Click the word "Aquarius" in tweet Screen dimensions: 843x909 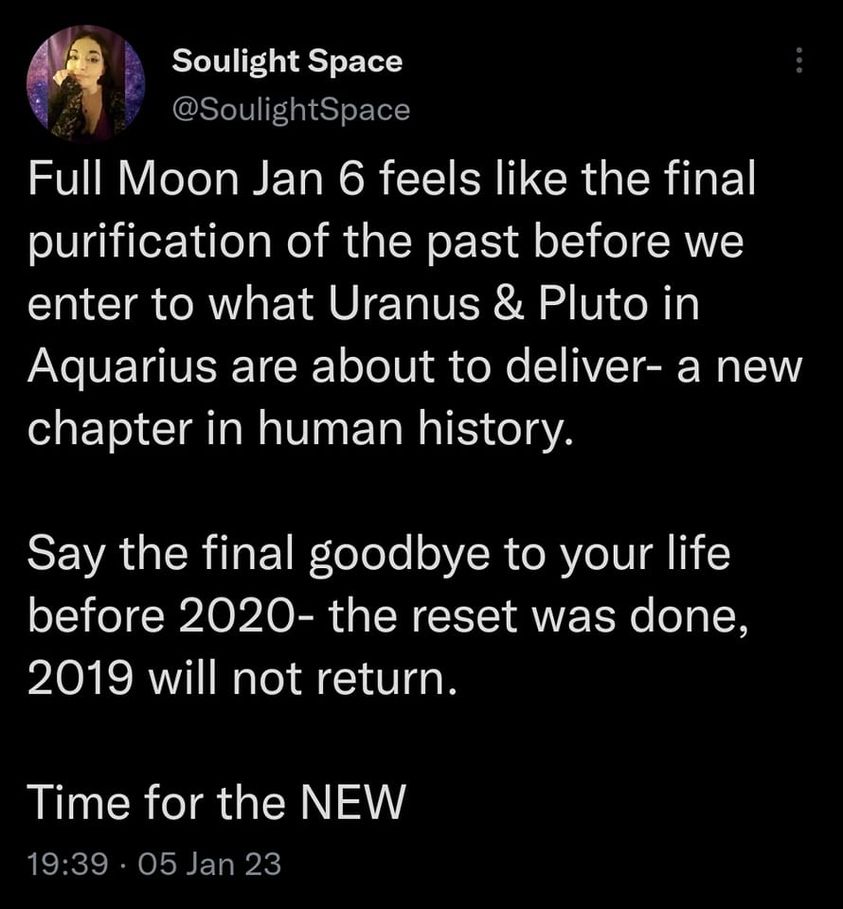[122, 369]
